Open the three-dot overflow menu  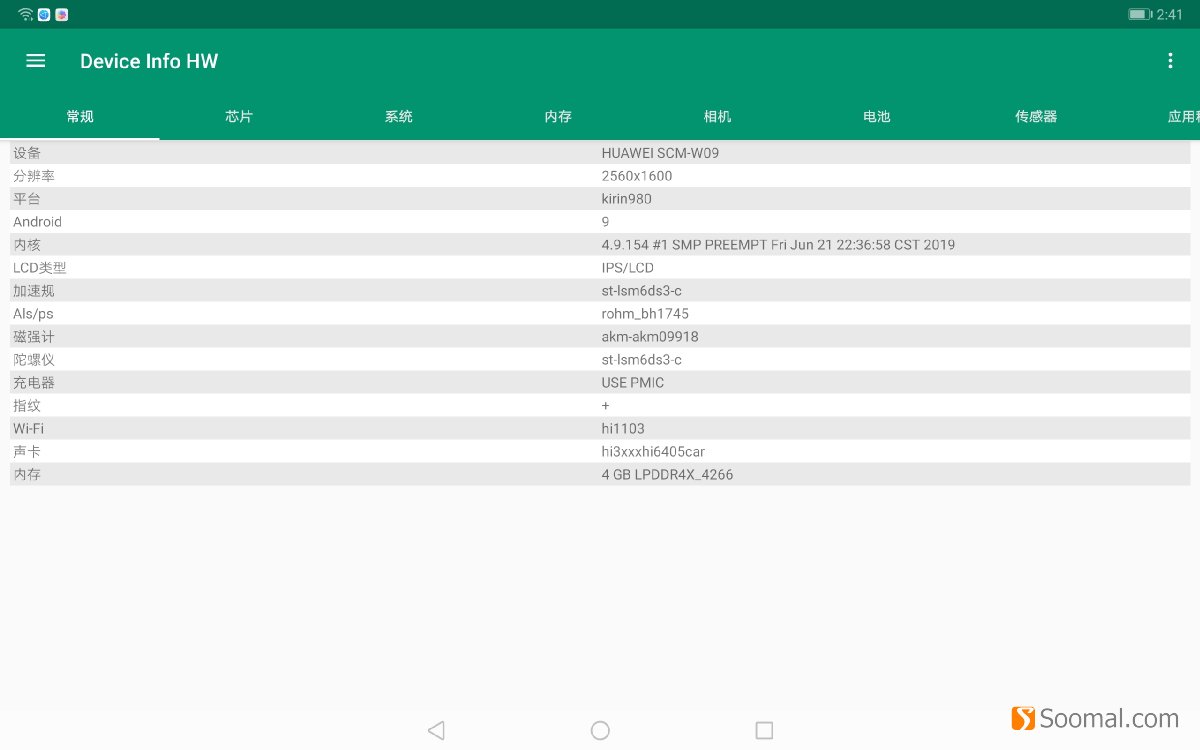coord(1170,60)
